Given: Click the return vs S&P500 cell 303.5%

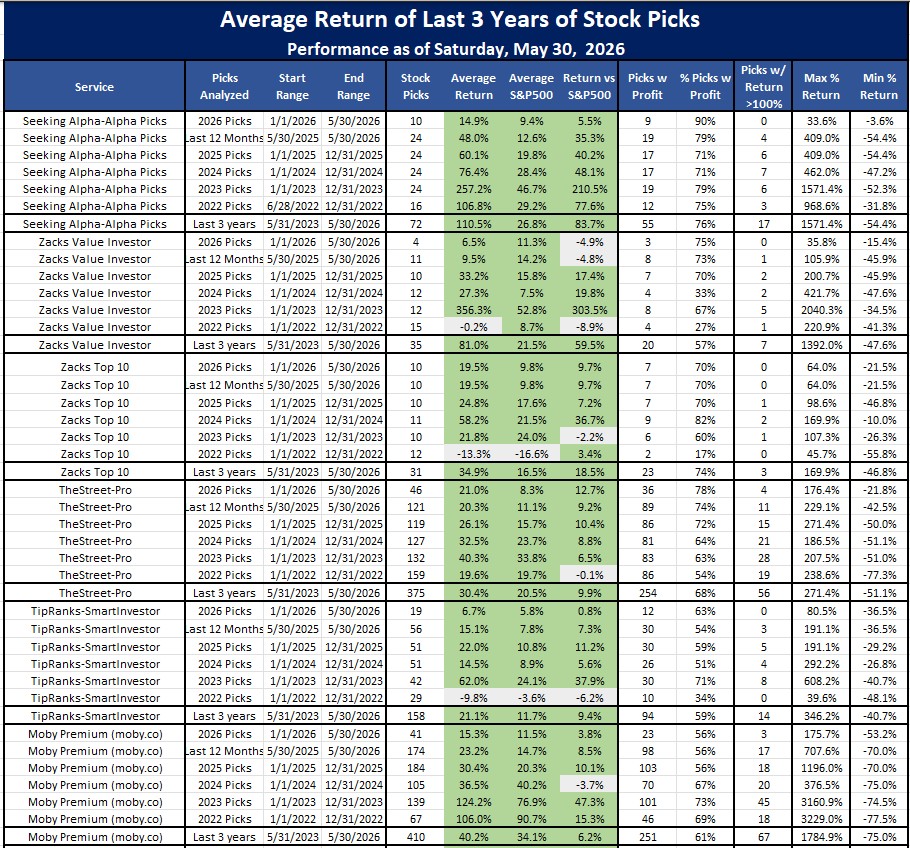Looking at the screenshot, I should (589, 310).
